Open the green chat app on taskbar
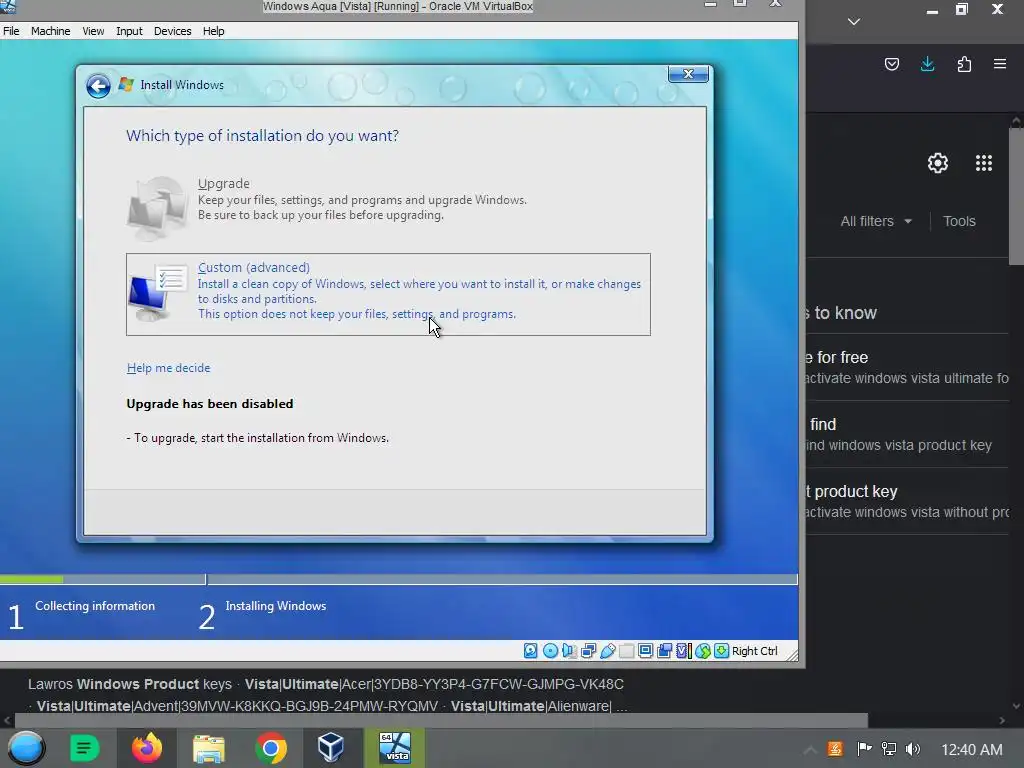 coord(84,748)
